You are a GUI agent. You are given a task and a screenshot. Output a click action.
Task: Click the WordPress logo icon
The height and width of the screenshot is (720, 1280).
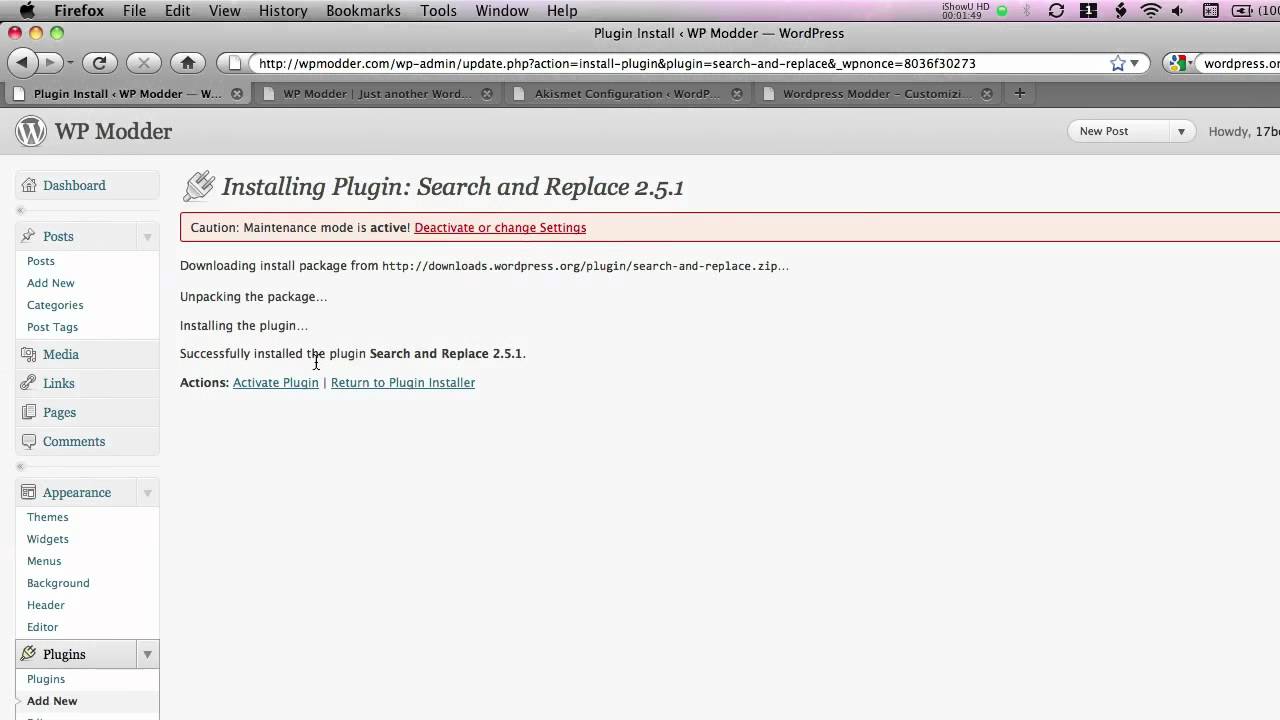pos(31,131)
